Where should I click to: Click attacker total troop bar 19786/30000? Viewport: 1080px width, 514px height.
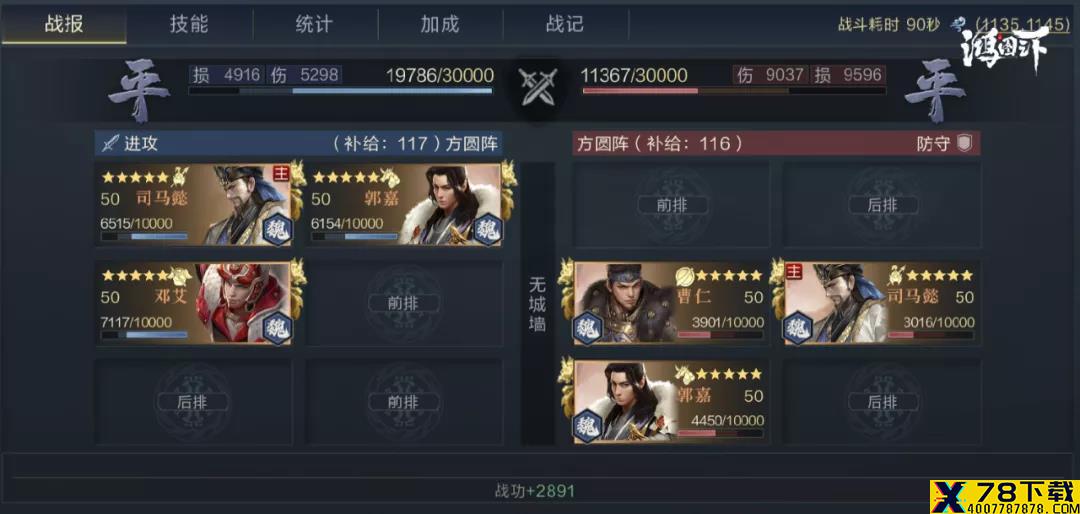341,81
